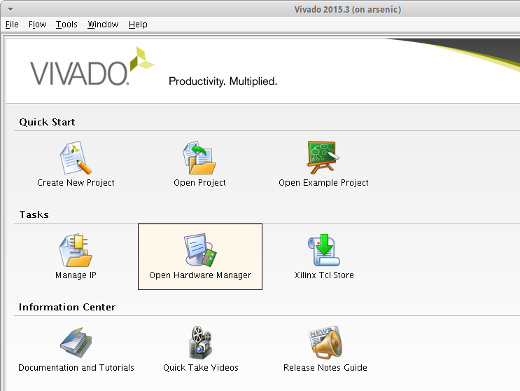Select the Manage IP text link
This screenshot has width=520, height=391.
pyautogui.click(x=76, y=275)
